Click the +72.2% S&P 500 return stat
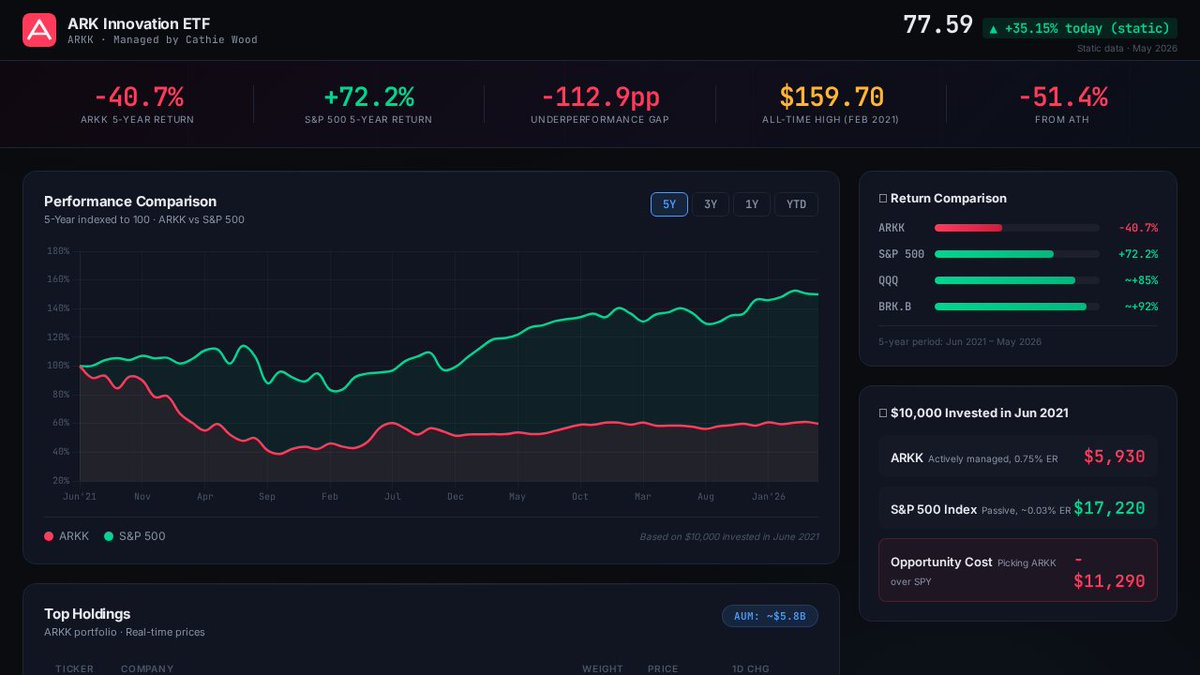This screenshot has width=1200, height=675. (369, 104)
